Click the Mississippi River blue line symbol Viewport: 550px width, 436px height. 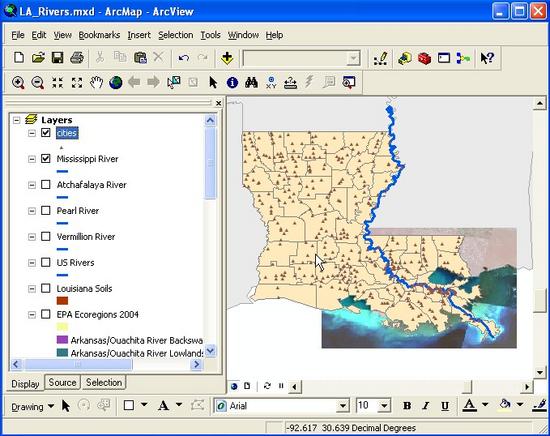pos(62,172)
